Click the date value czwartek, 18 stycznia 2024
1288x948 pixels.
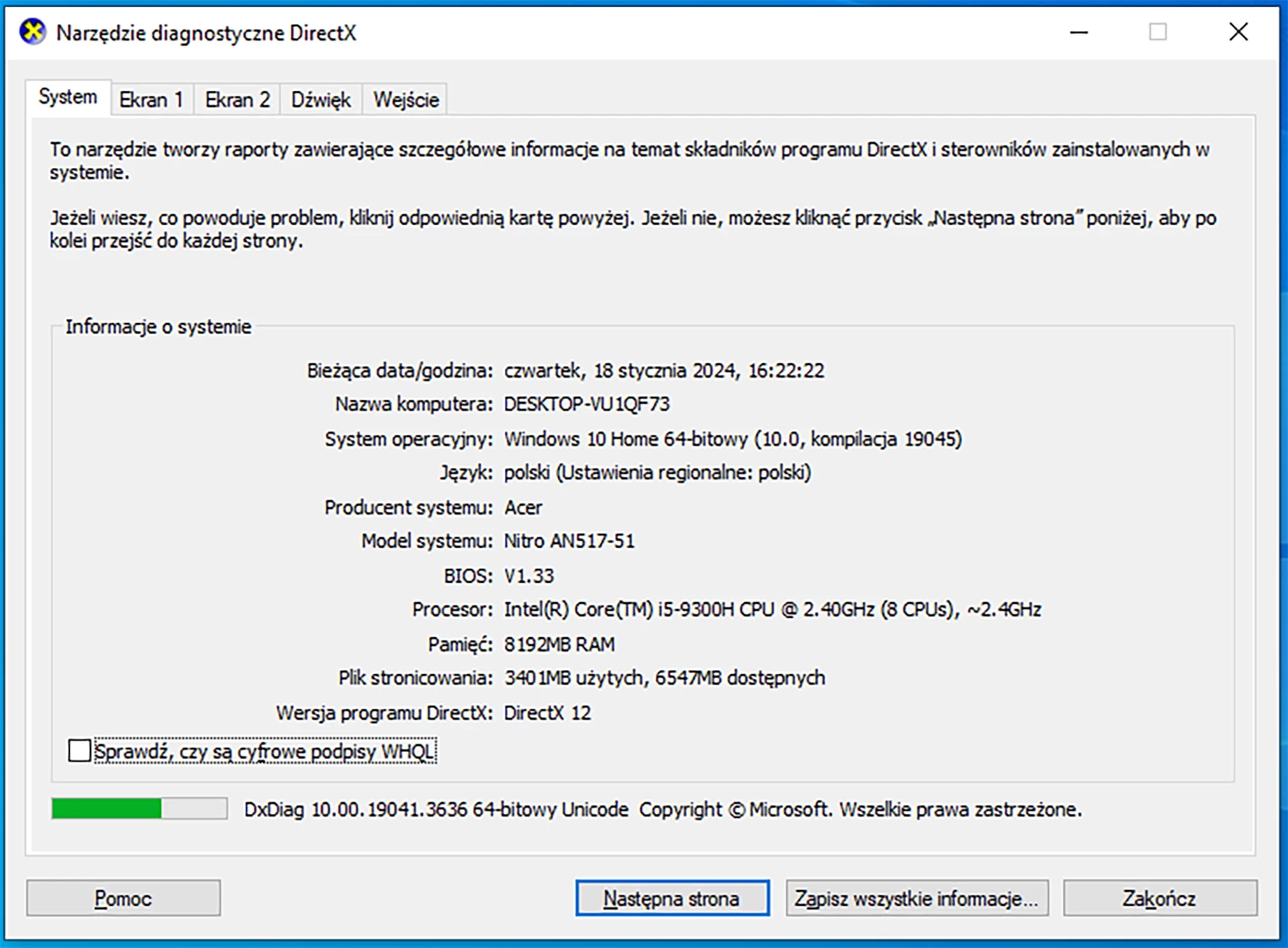click(x=664, y=371)
